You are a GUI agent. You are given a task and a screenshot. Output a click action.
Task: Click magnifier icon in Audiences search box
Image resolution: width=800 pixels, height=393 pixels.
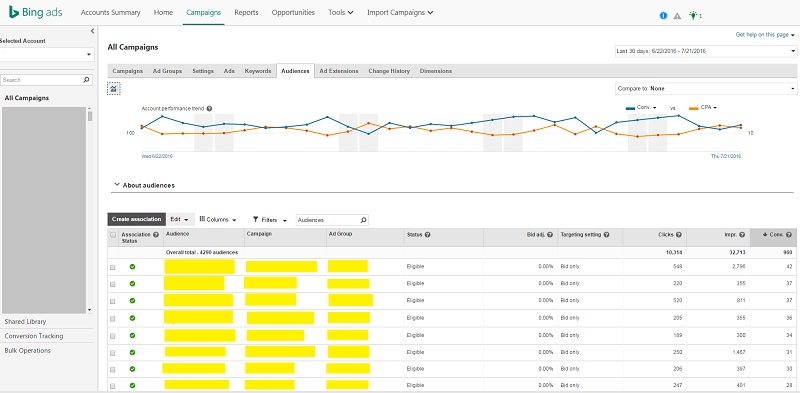pos(363,220)
